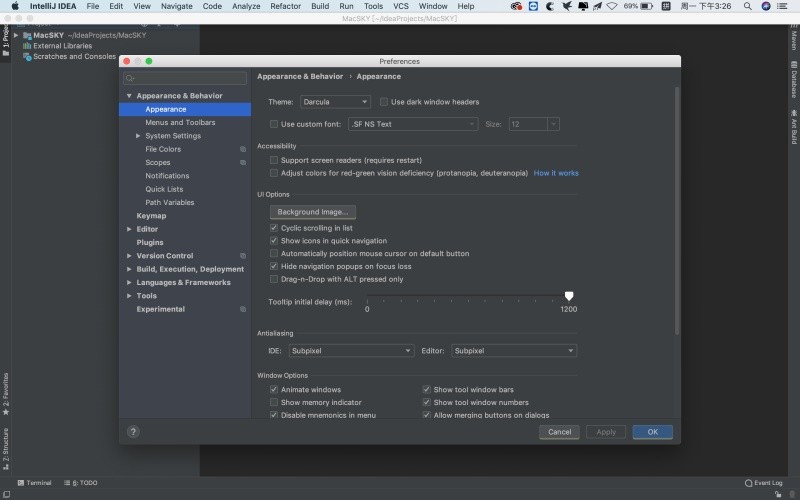The height and width of the screenshot is (500, 800).
Task: Open the Favorites tool window
Action: [x=6, y=394]
